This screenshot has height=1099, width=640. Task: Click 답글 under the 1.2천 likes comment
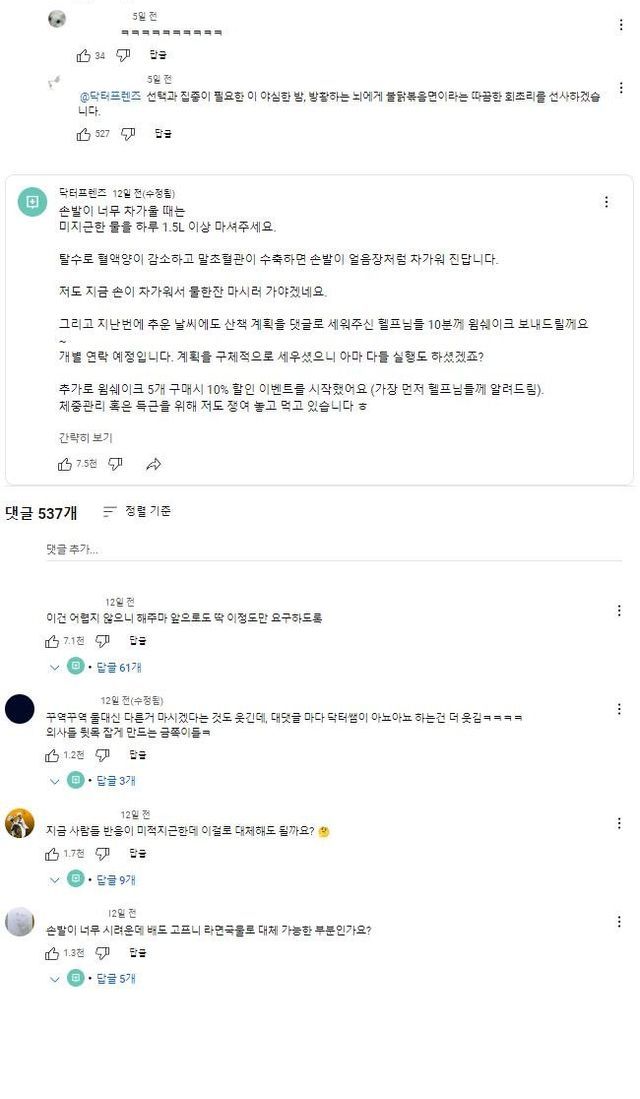coord(138,755)
